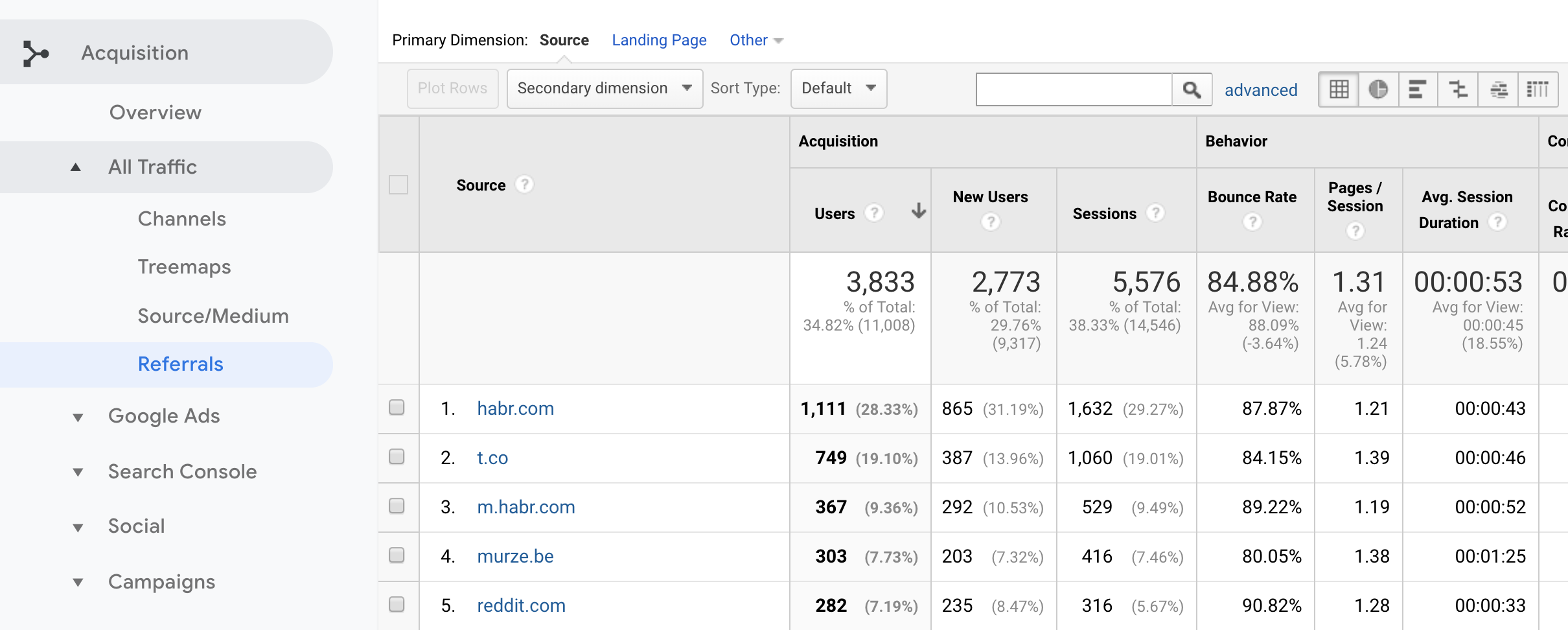
Task: Click the advanced filter link
Action: click(1261, 90)
